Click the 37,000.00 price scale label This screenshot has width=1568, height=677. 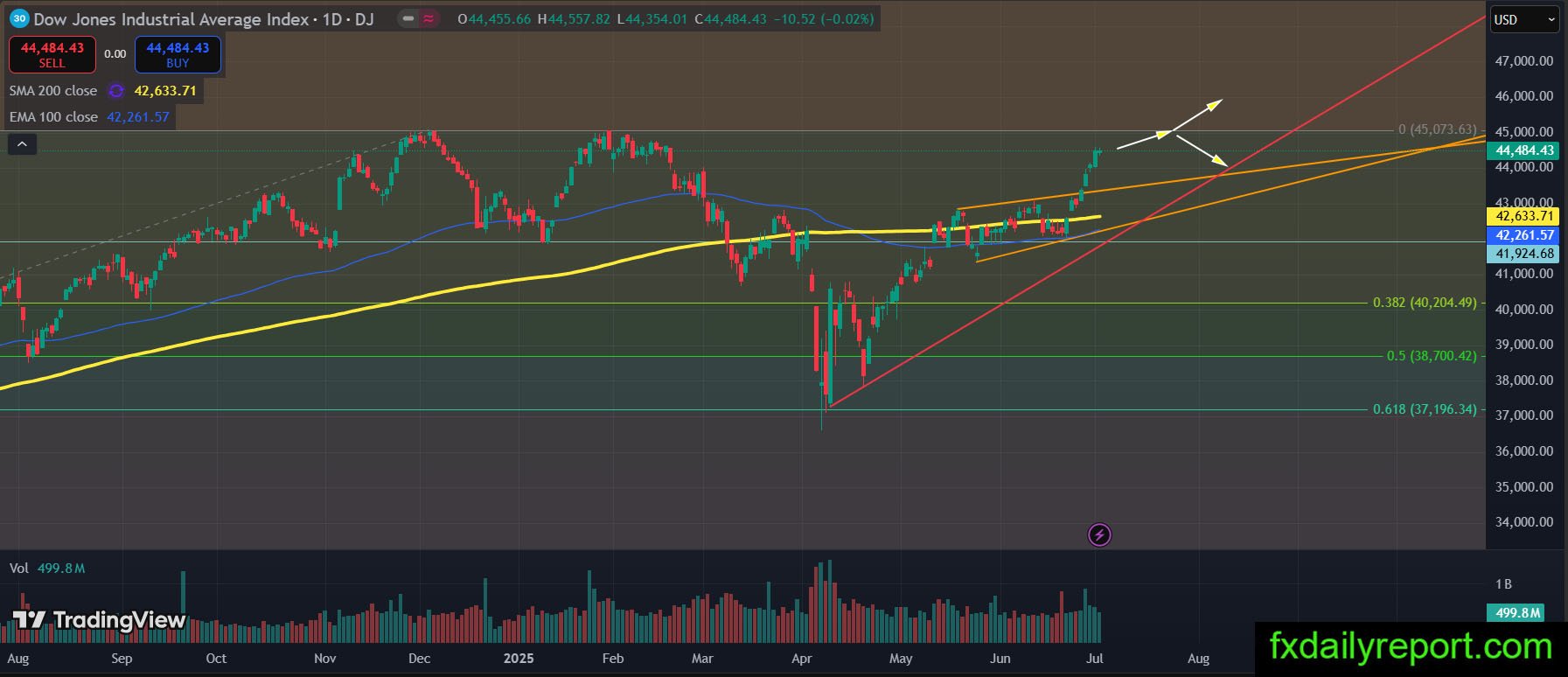(1524, 415)
